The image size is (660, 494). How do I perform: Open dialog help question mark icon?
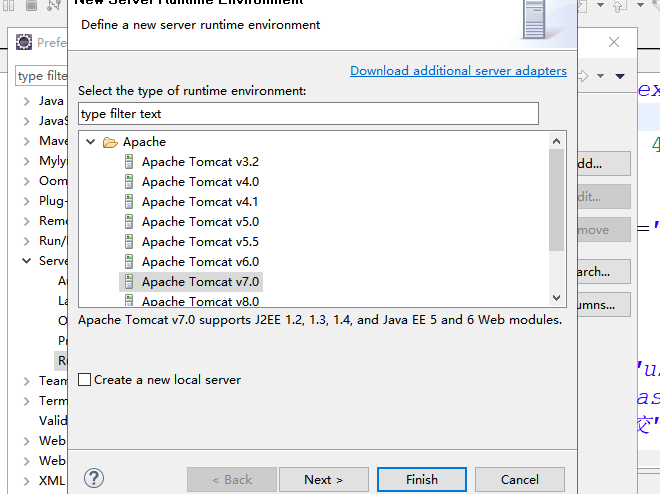coord(94,478)
